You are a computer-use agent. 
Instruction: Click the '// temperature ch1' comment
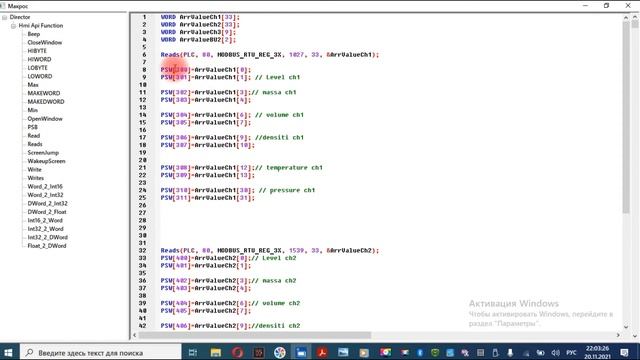(x=289, y=168)
